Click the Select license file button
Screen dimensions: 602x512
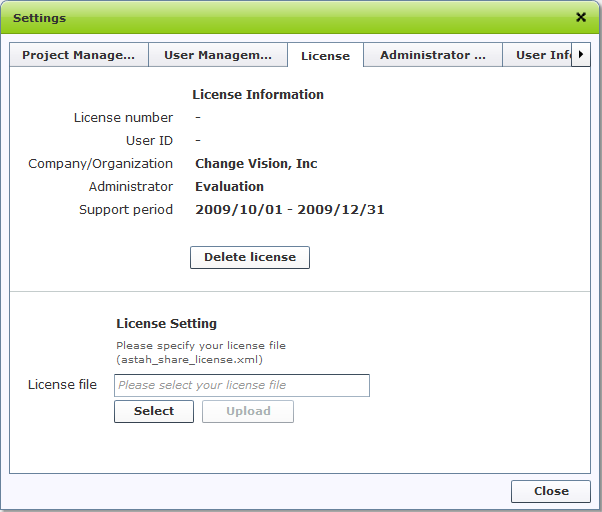click(x=154, y=411)
